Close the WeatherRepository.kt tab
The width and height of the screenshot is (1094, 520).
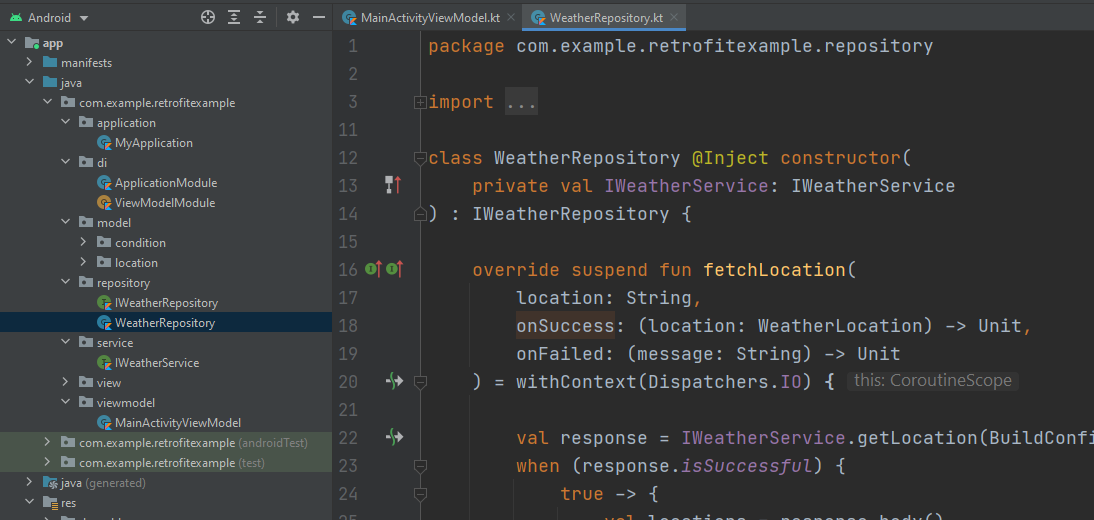[x=674, y=18]
